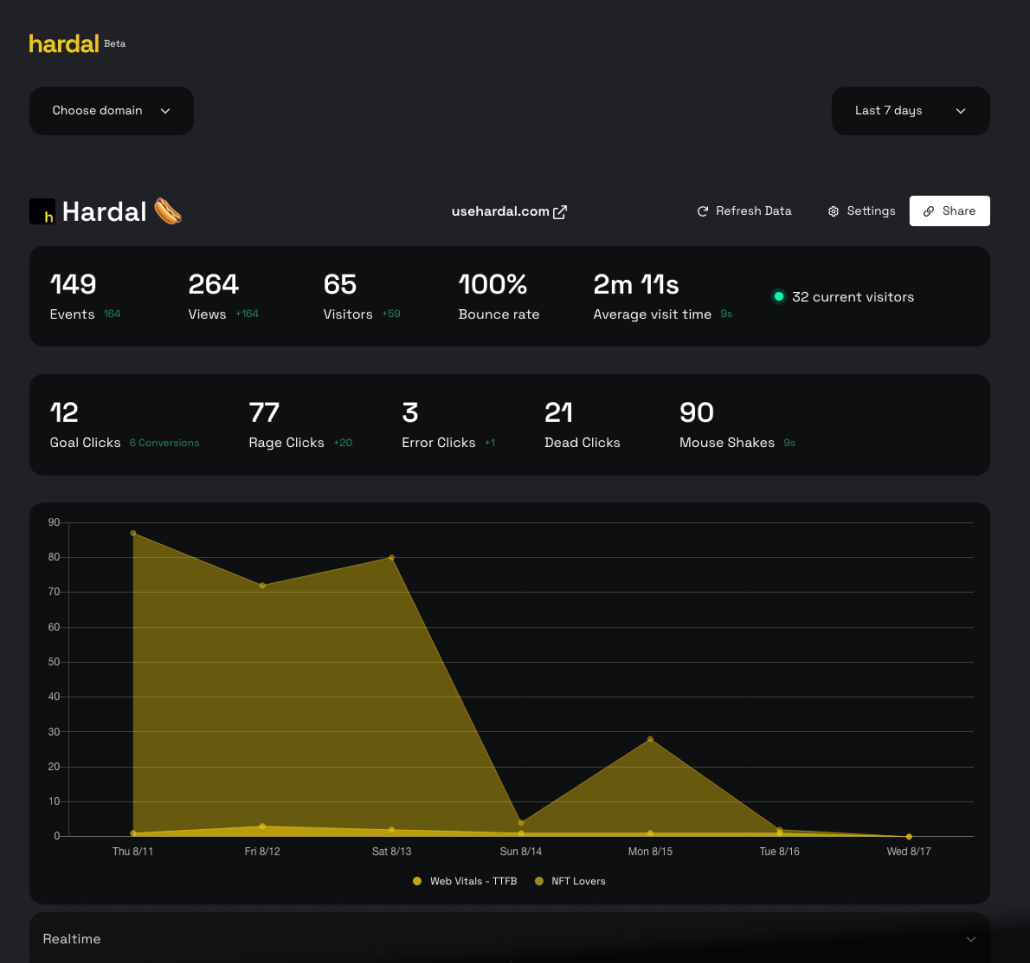The width and height of the screenshot is (1030, 963).
Task: Click the Realtime section title
Action: click(72, 939)
